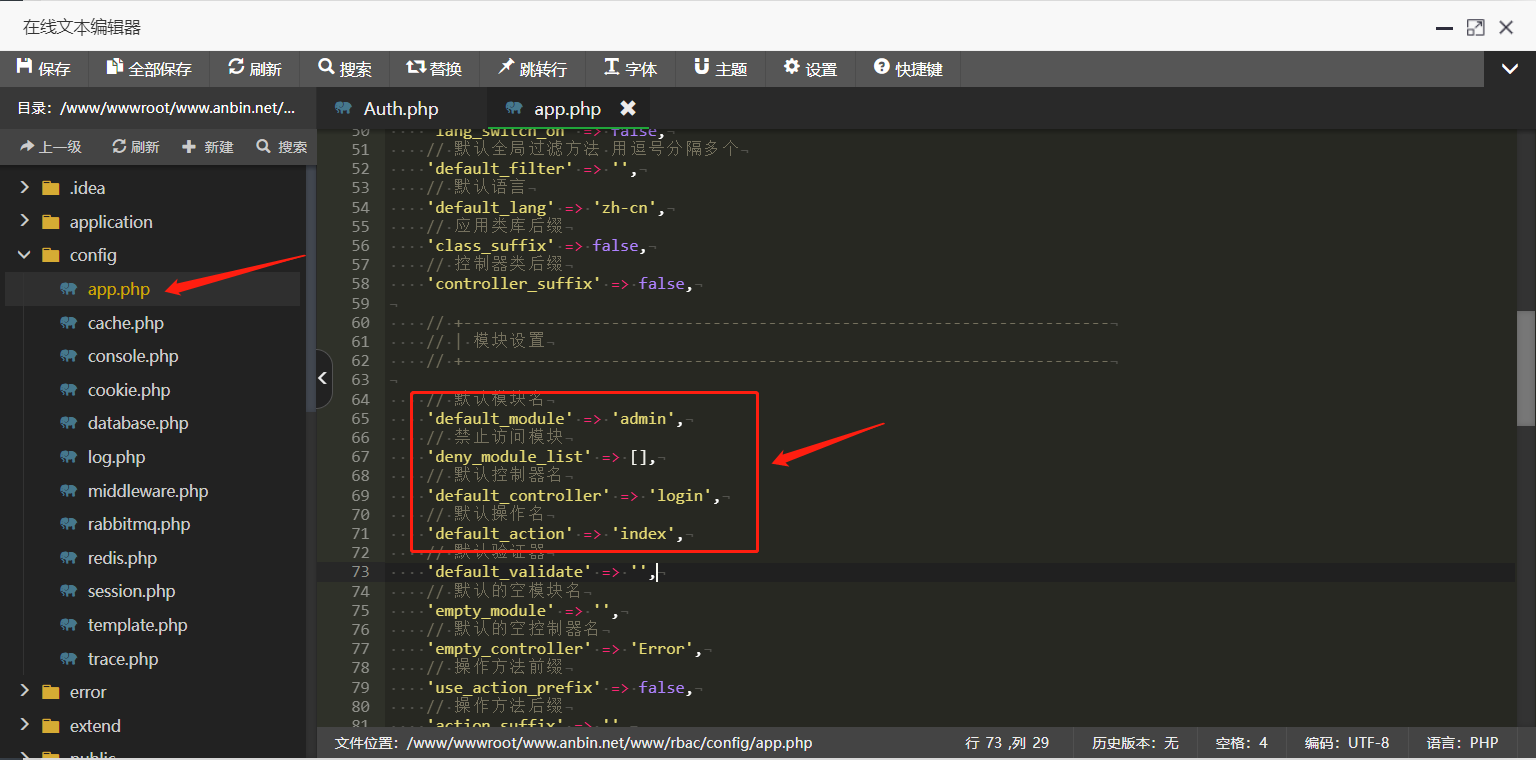Click the 保存 (Save) toolbar button

pos(44,69)
